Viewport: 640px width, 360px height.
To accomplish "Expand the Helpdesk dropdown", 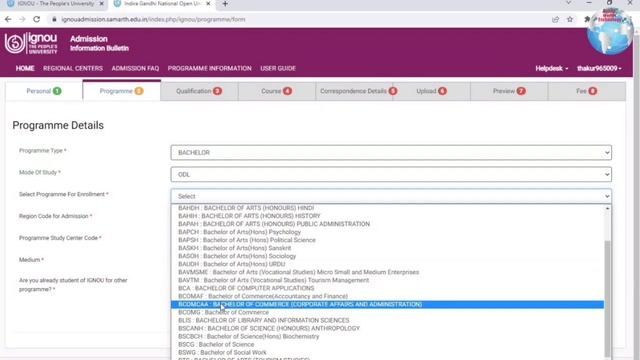I will [x=551, y=68].
